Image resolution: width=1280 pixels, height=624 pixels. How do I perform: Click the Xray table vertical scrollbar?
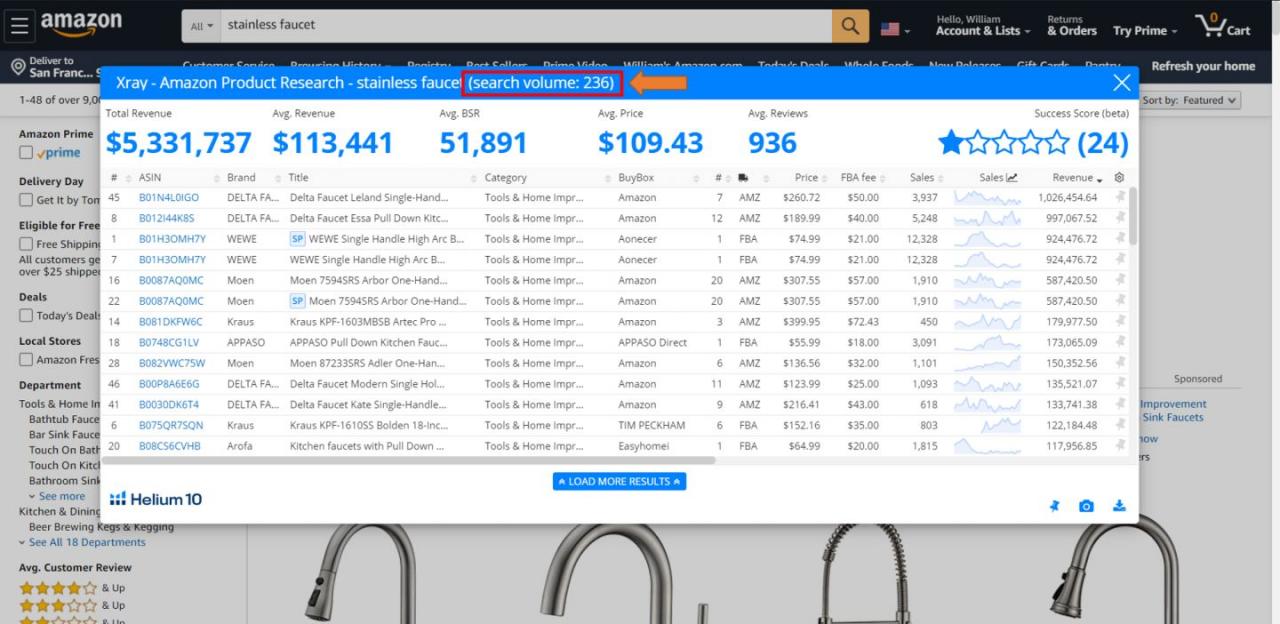(1132, 216)
